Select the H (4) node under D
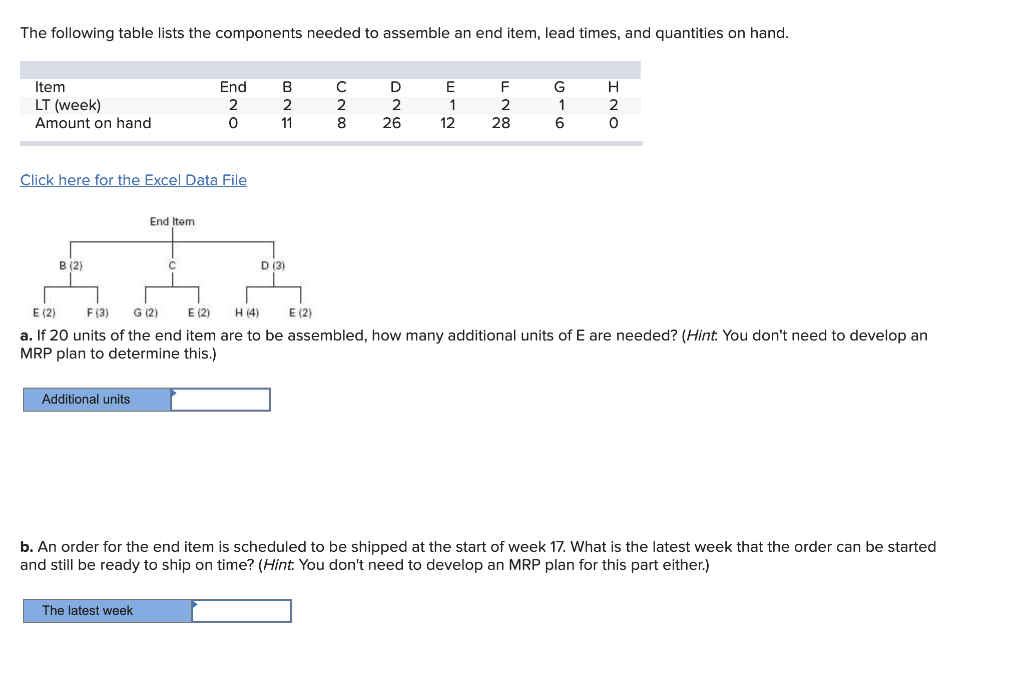Screen dimensions: 1024x676 pyautogui.click(x=249, y=312)
